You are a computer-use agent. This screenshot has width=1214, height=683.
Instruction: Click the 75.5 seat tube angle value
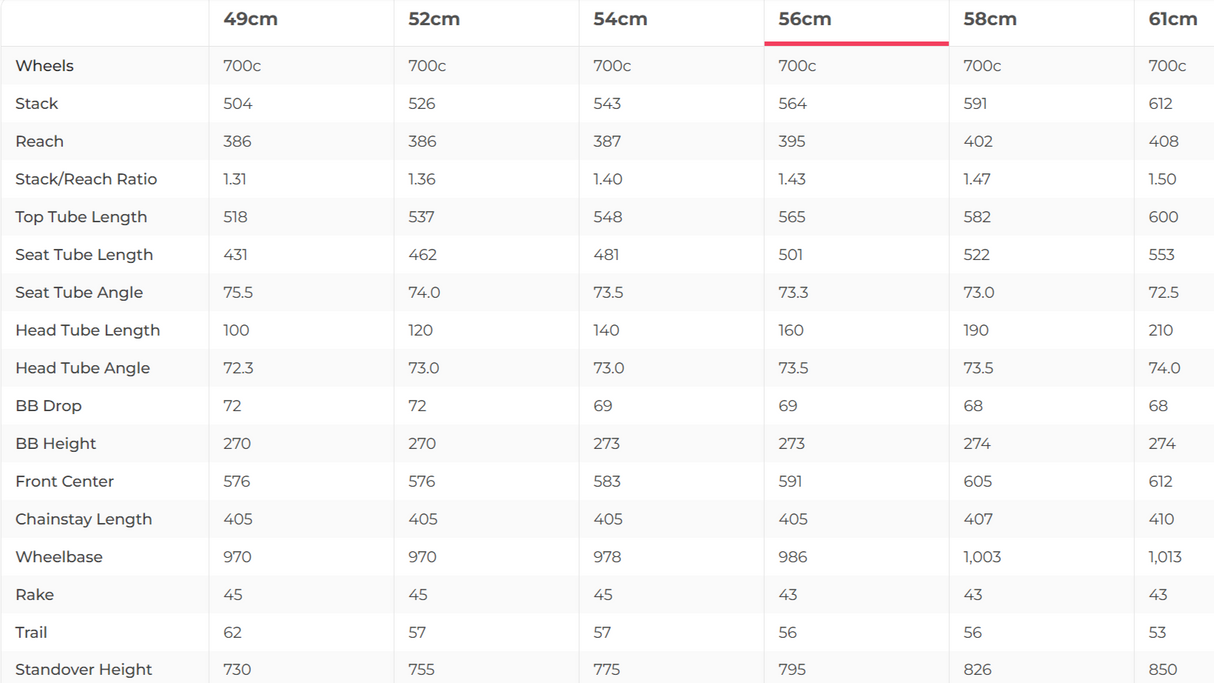pos(238,292)
